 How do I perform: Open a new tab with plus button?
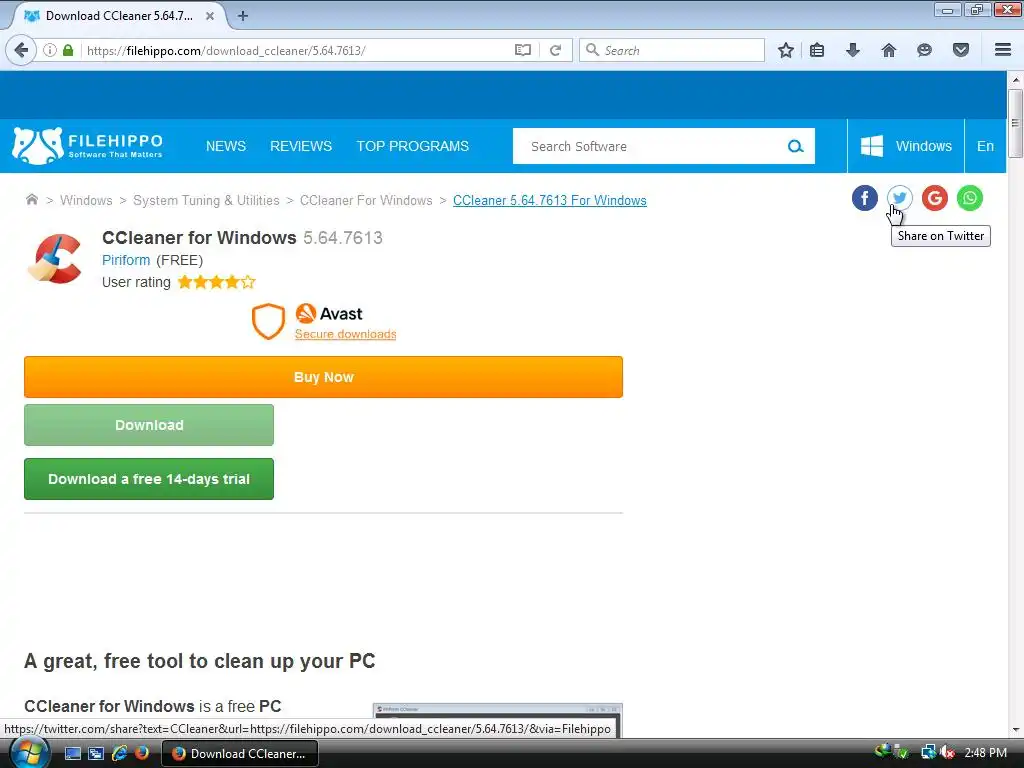[x=243, y=16]
